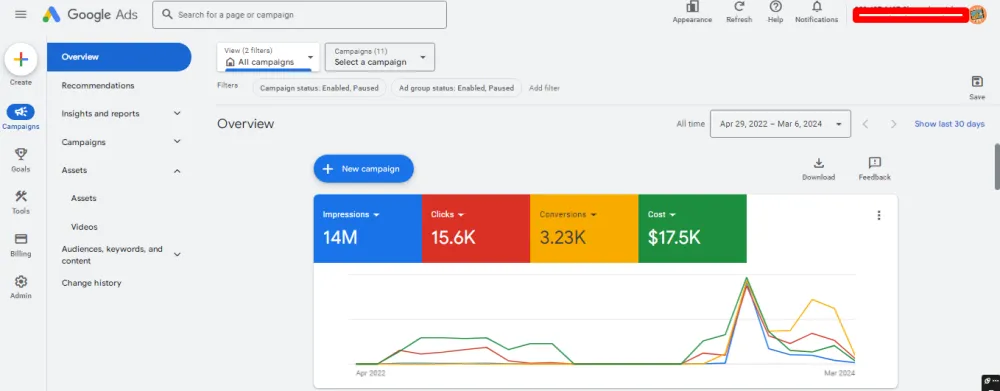Send Feedback on overview

[874, 169]
